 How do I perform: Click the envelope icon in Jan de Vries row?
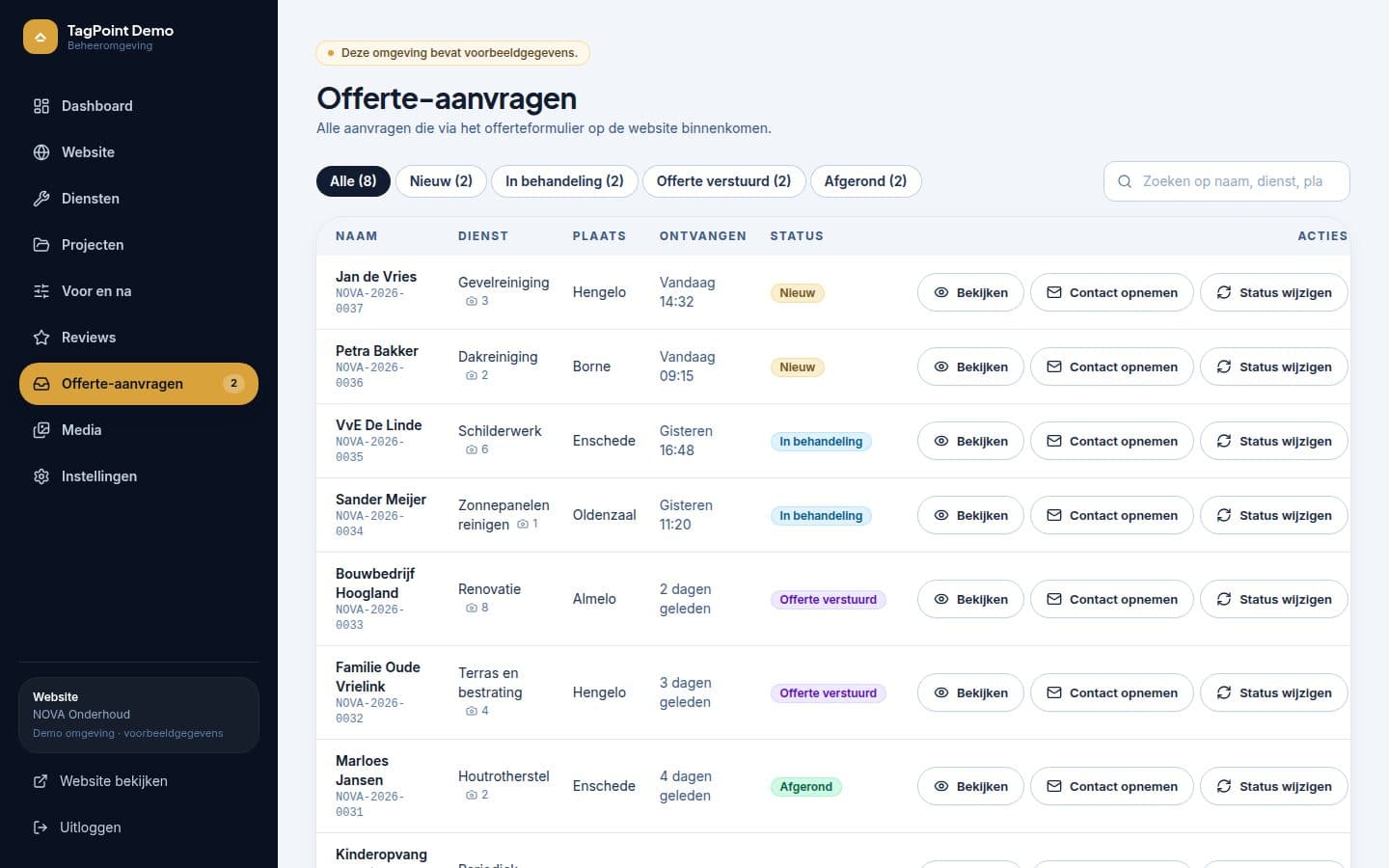(1054, 292)
